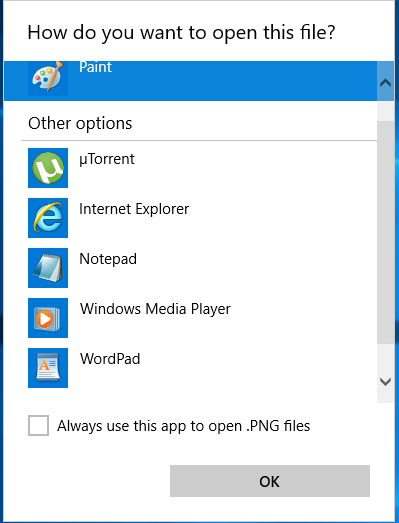Select the Windows Media Player label
This screenshot has height=523, width=399.
click(x=155, y=309)
